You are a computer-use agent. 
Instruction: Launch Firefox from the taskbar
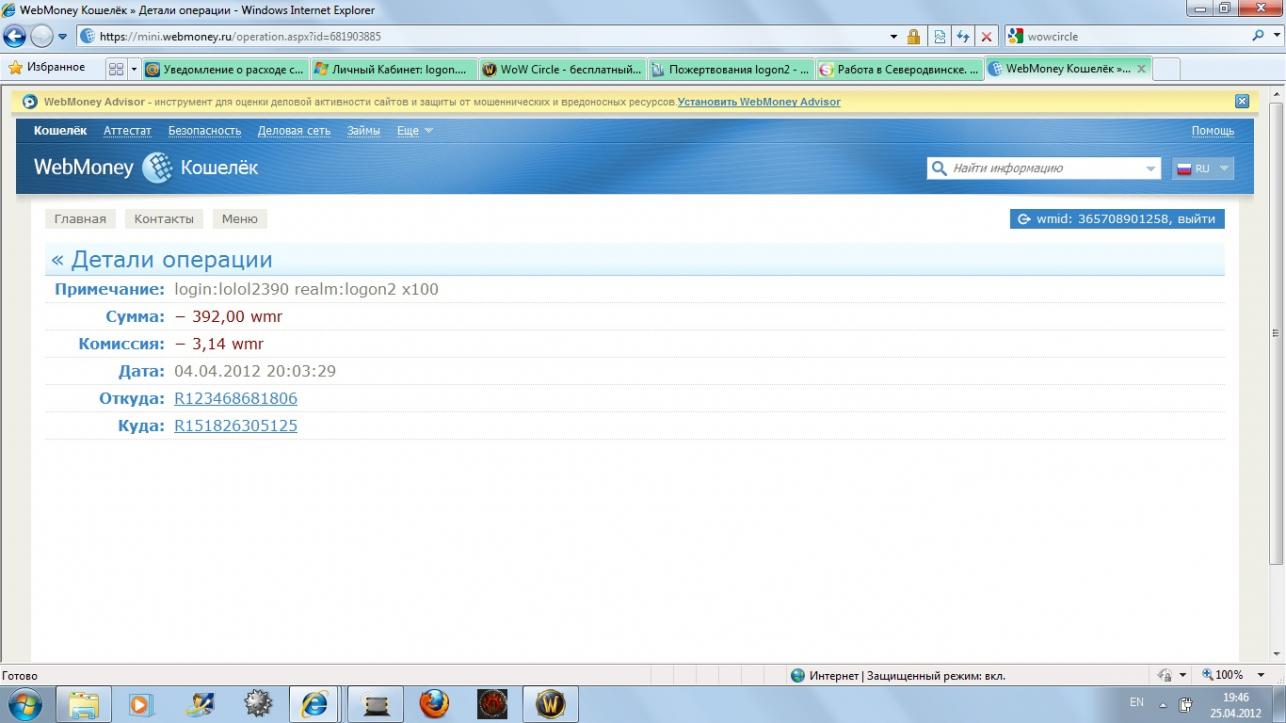coord(434,704)
